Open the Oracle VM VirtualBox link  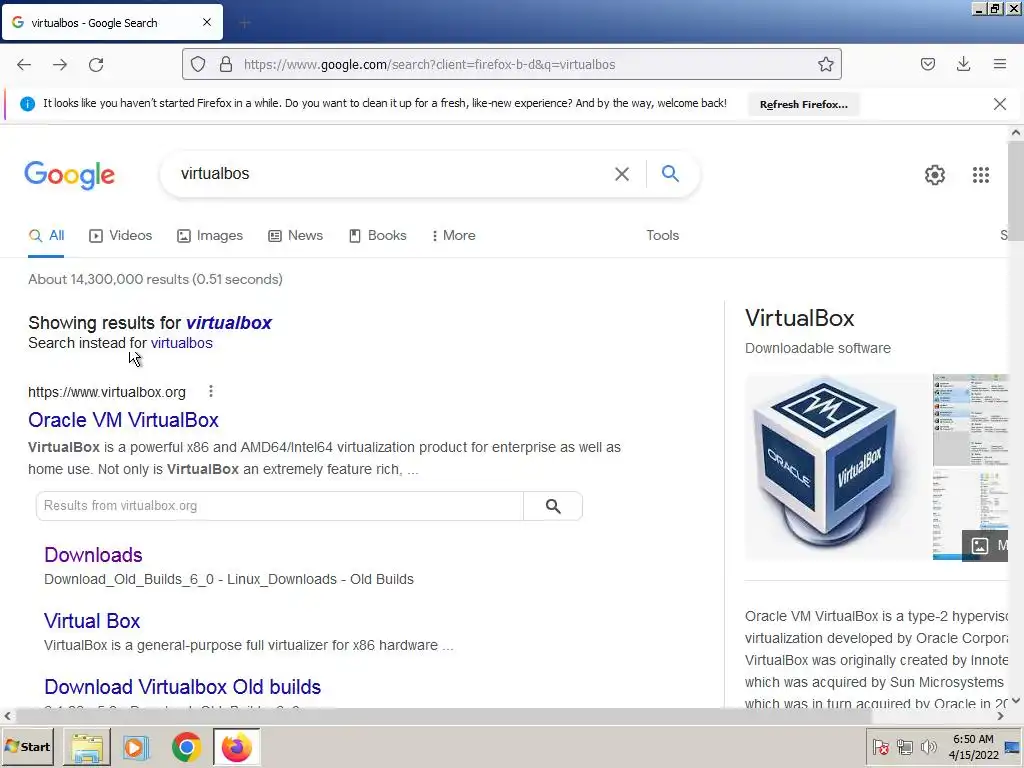(x=123, y=420)
